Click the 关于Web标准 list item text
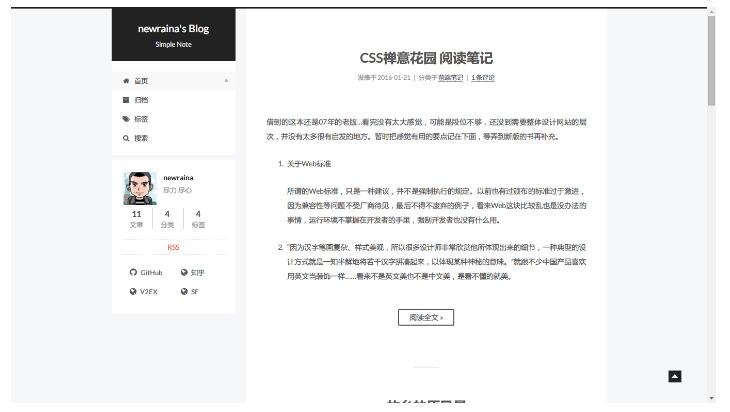 [x=309, y=164]
